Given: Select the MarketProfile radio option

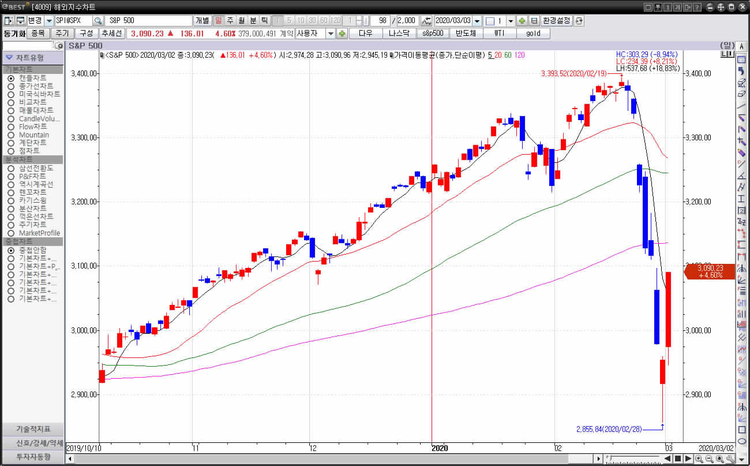Looking at the screenshot, I should [x=11, y=233].
